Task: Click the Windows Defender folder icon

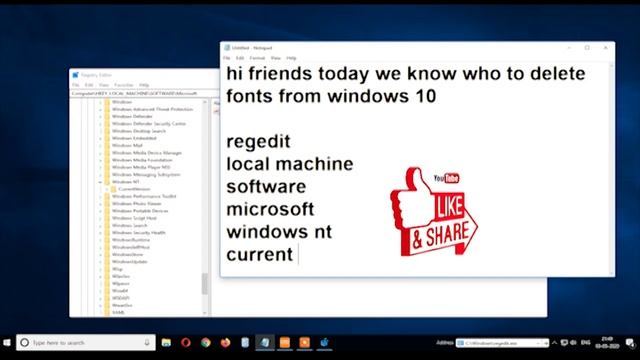Action: (x=107, y=116)
